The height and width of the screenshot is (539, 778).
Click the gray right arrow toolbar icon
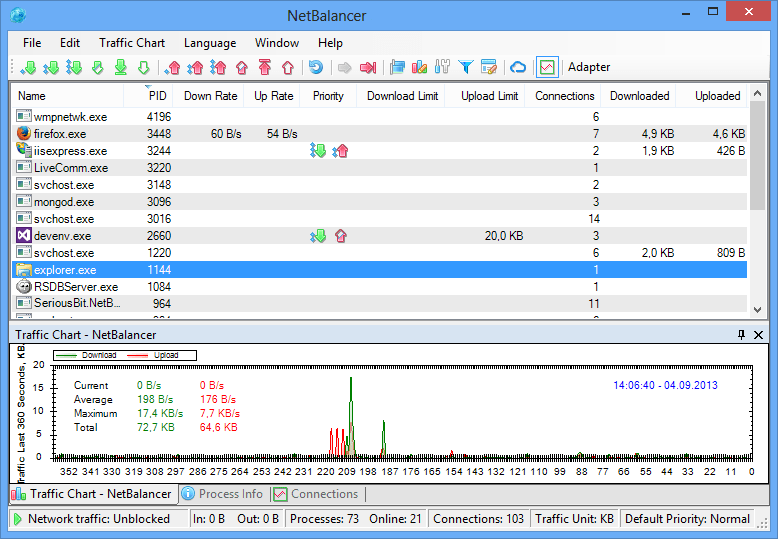344,67
